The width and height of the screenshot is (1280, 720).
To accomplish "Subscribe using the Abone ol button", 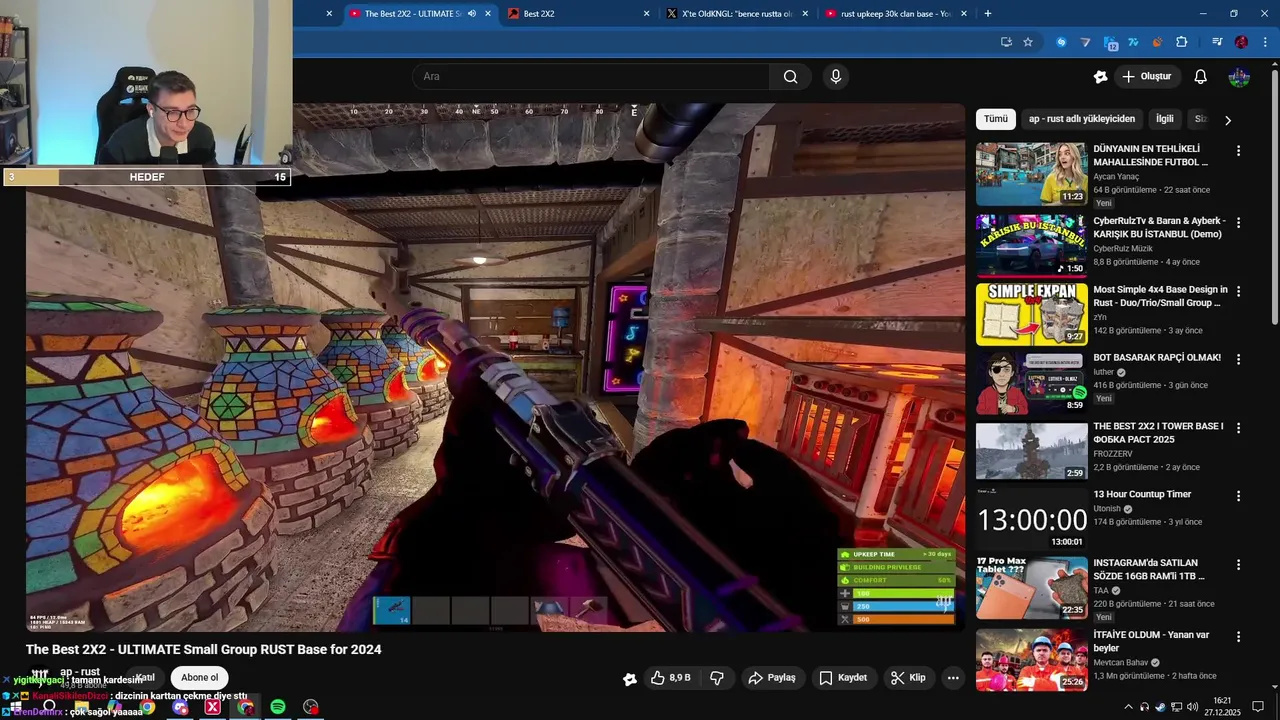I will [199, 677].
